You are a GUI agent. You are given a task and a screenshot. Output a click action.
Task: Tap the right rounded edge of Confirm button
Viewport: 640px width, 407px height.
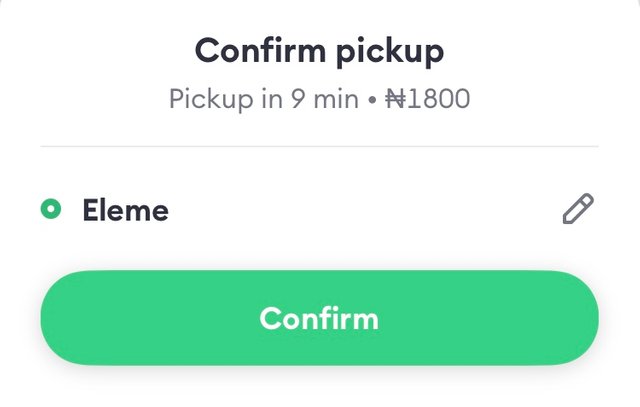point(574,318)
